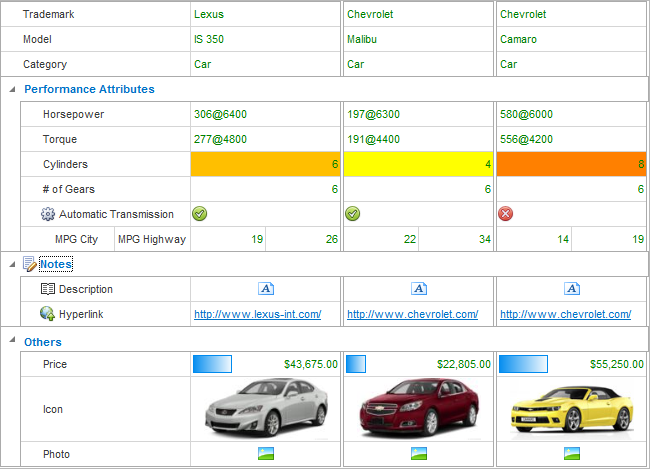Open the Malibu chevrolet.com hyperlink
The image size is (650, 469).
click(x=412, y=314)
